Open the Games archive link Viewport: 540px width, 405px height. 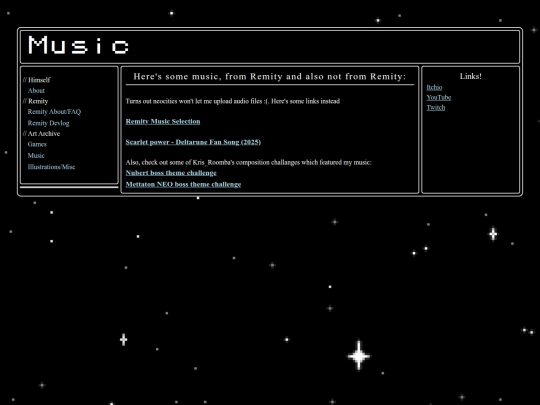tap(37, 144)
